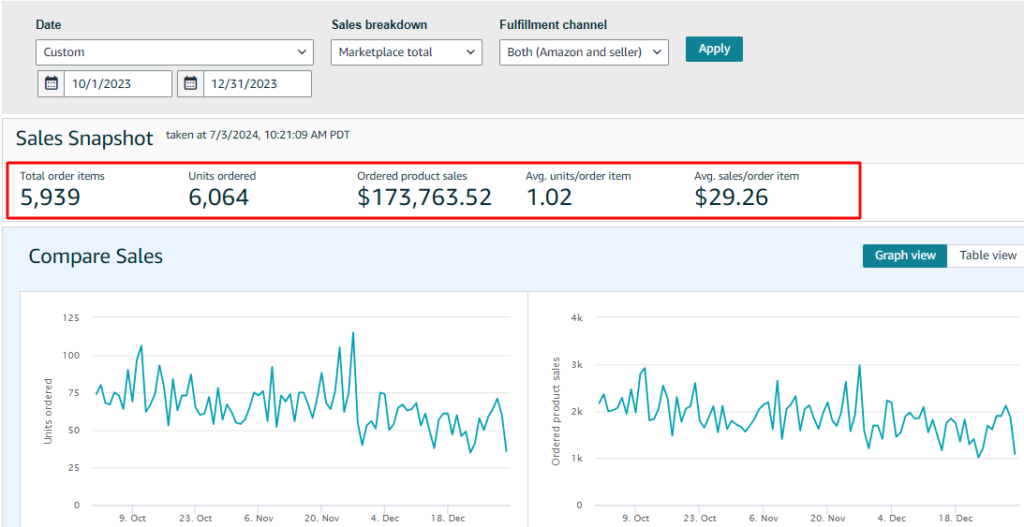
Task: Click the snapshot taken-at timestamp text
Action: pyautogui.click(x=257, y=134)
